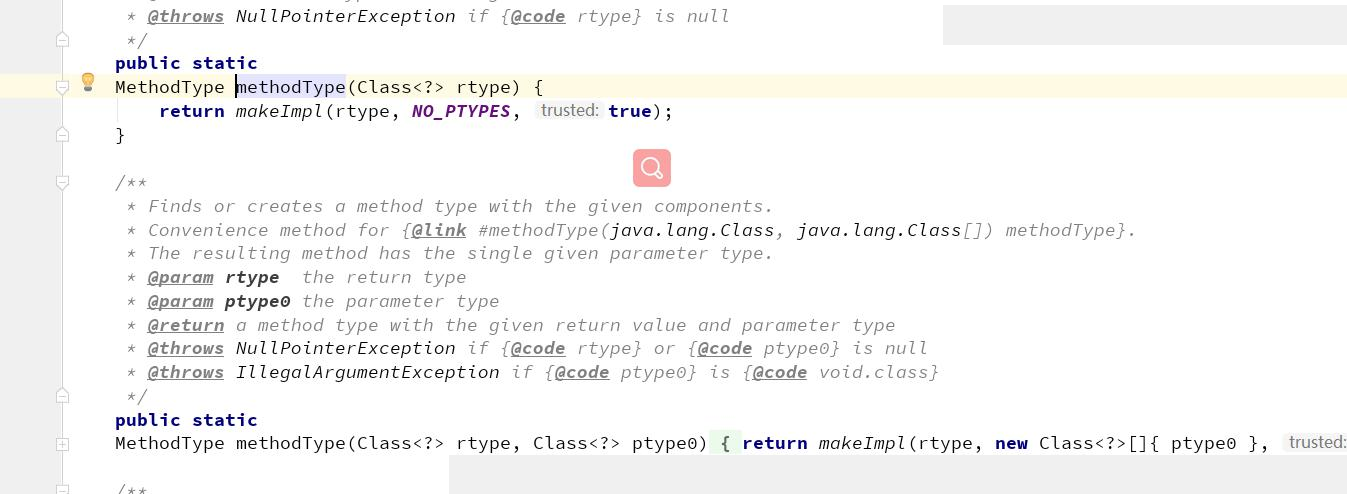Click the fold end marker after the IllegalArgumentException line
Screen dimensions: 1347x494
62,396
